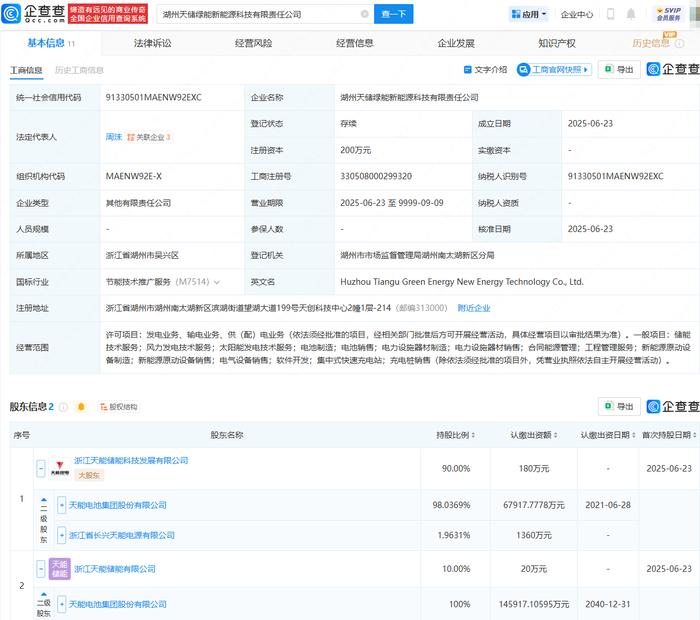The width and height of the screenshot is (700, 620).
Task: Collapse the 二级股东 arrow in shareholder row 2
Action: tap(44, 594)
